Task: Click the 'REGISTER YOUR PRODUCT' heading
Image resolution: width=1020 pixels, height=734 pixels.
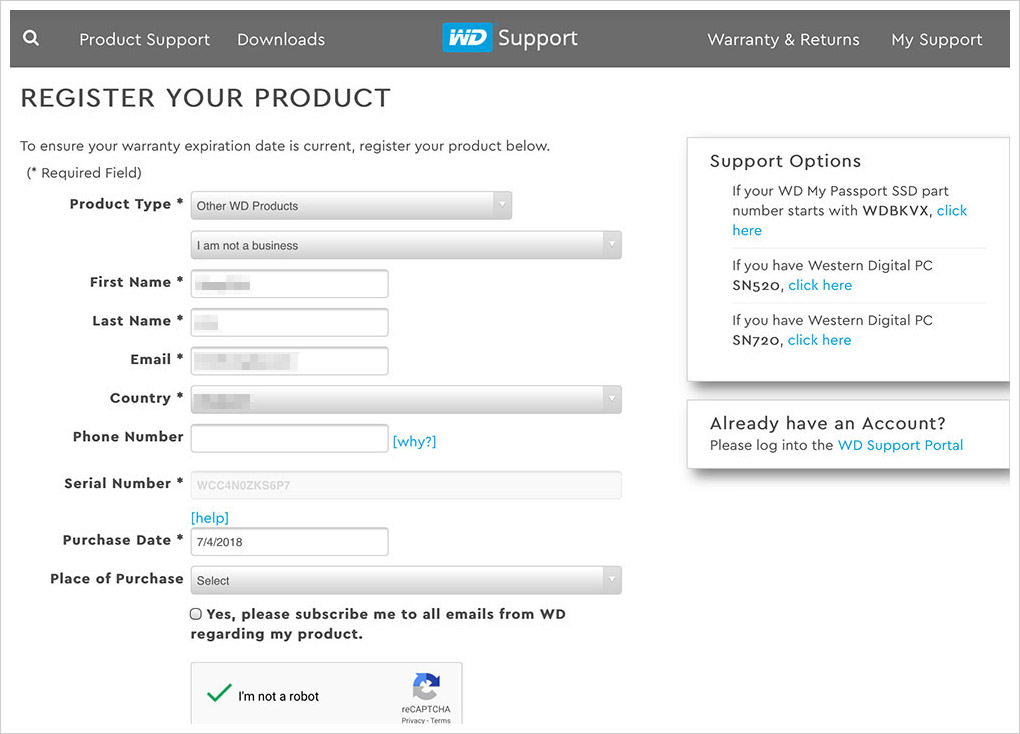Action: tap(206, 98)
